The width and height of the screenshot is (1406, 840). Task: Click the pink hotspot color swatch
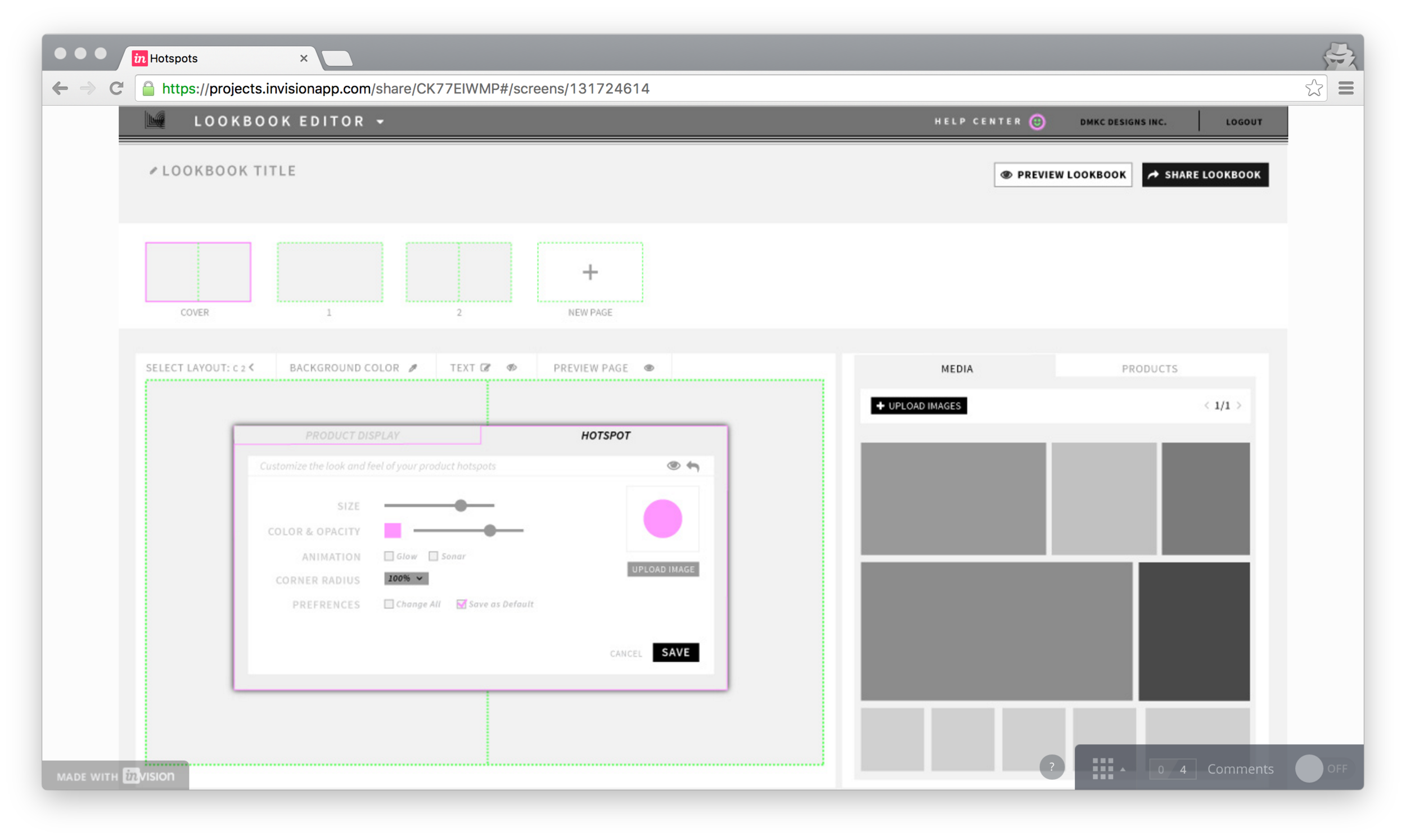pos(392,530)
